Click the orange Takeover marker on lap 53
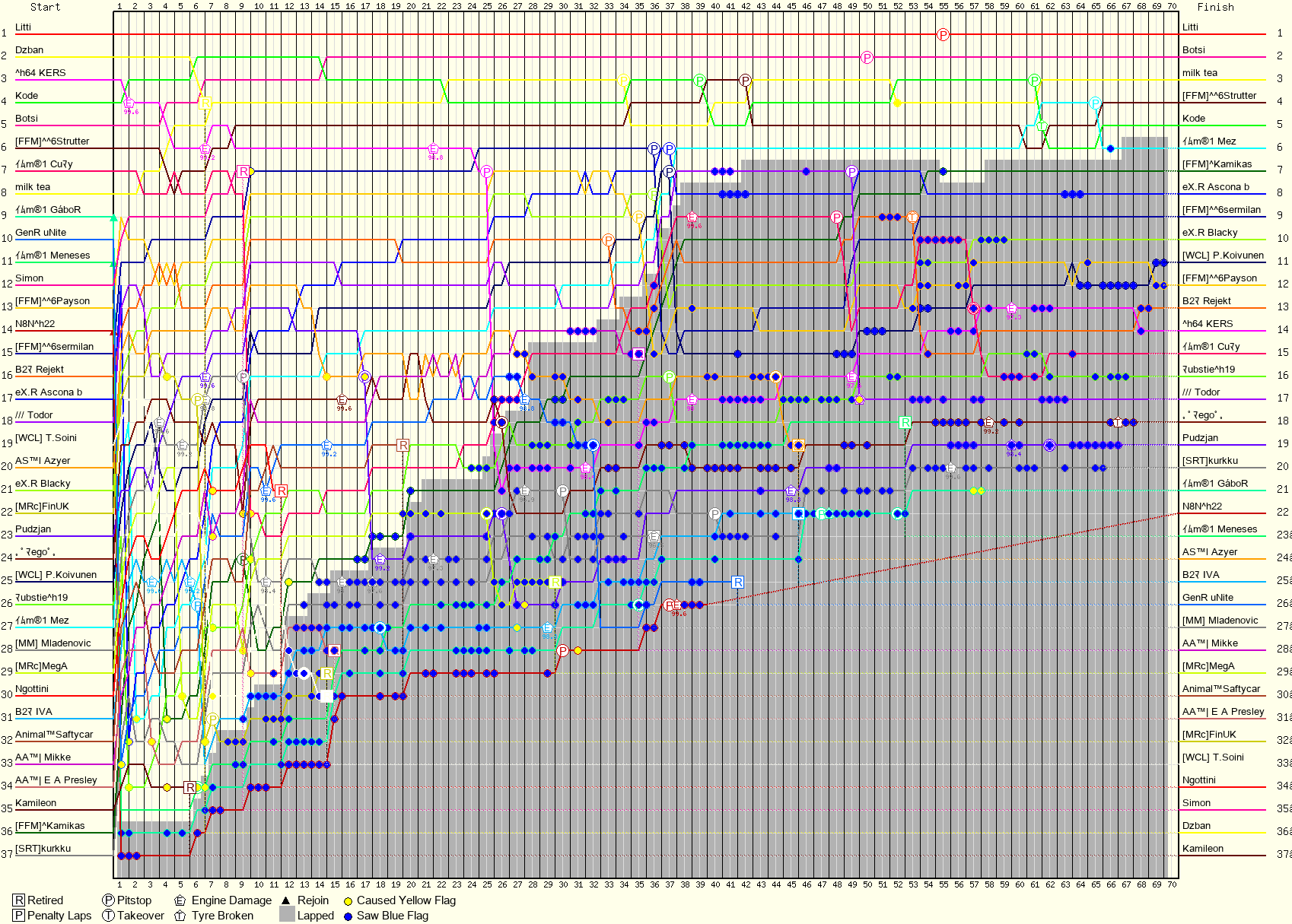The image size is (1292, 924). coord(912,217)
